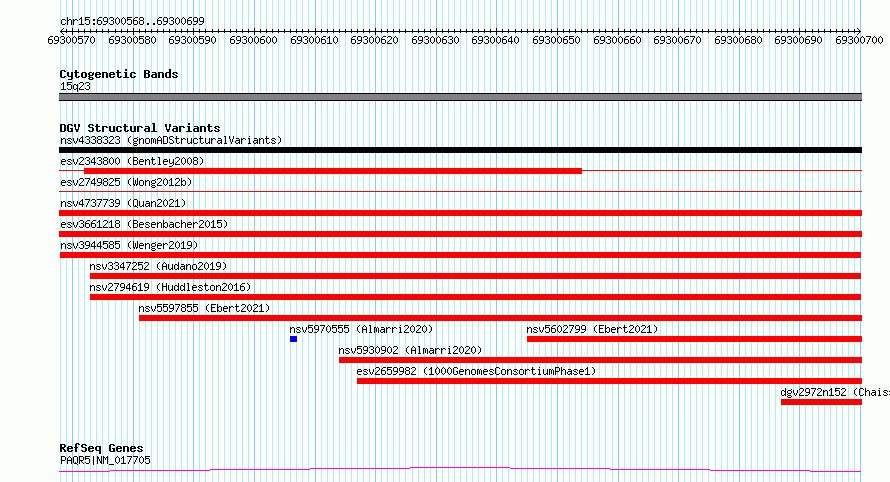This screenshot has width=890, height=482.
Task: Select the black nsv4338323 variant bar
Action: pyautogui.click(x=460, y=150)
